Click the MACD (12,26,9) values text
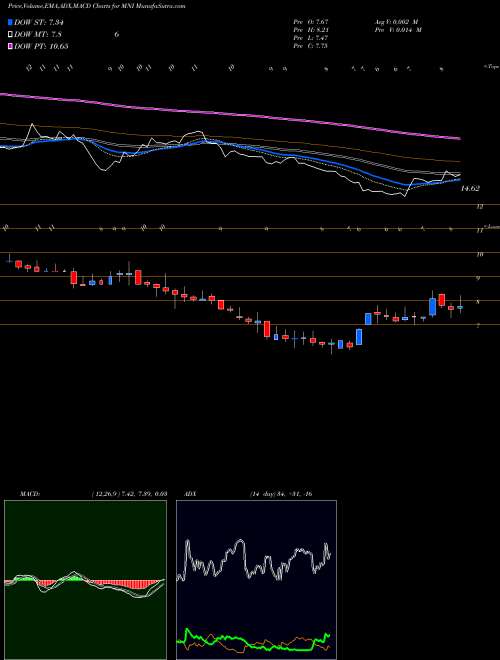The height and width of the screenshot is (660, 500). click(x=129, y=494)
